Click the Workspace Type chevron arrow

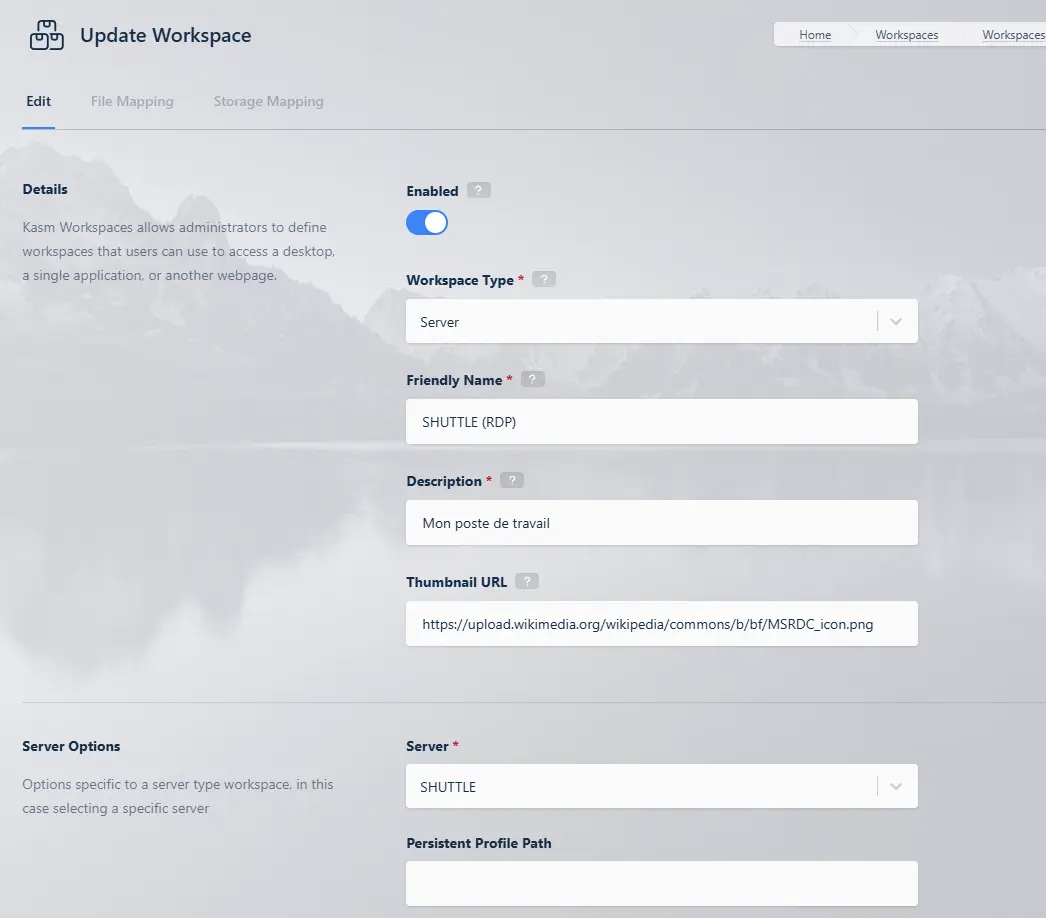896,322
